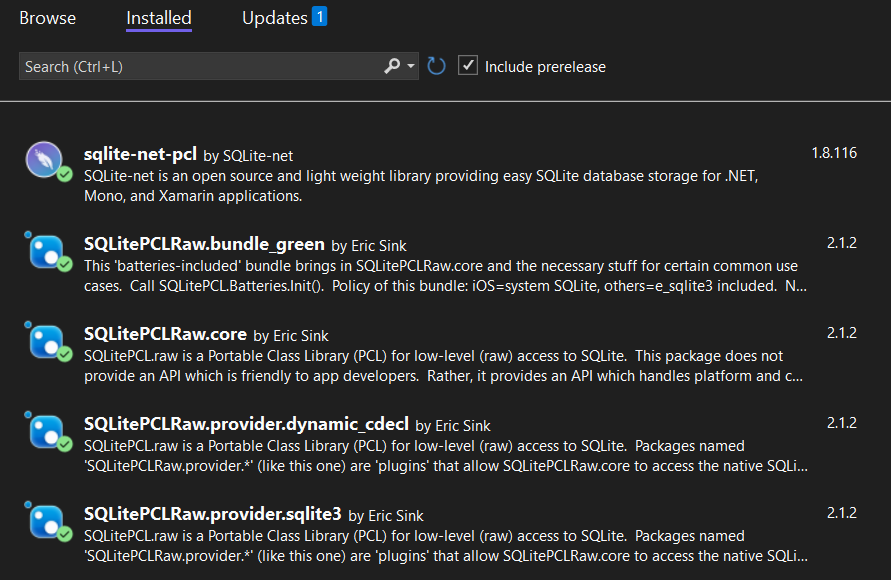
Task: Click the SQLitePCLRaw.core package icon
Action: pyautogui.click(x=46, y=341)
